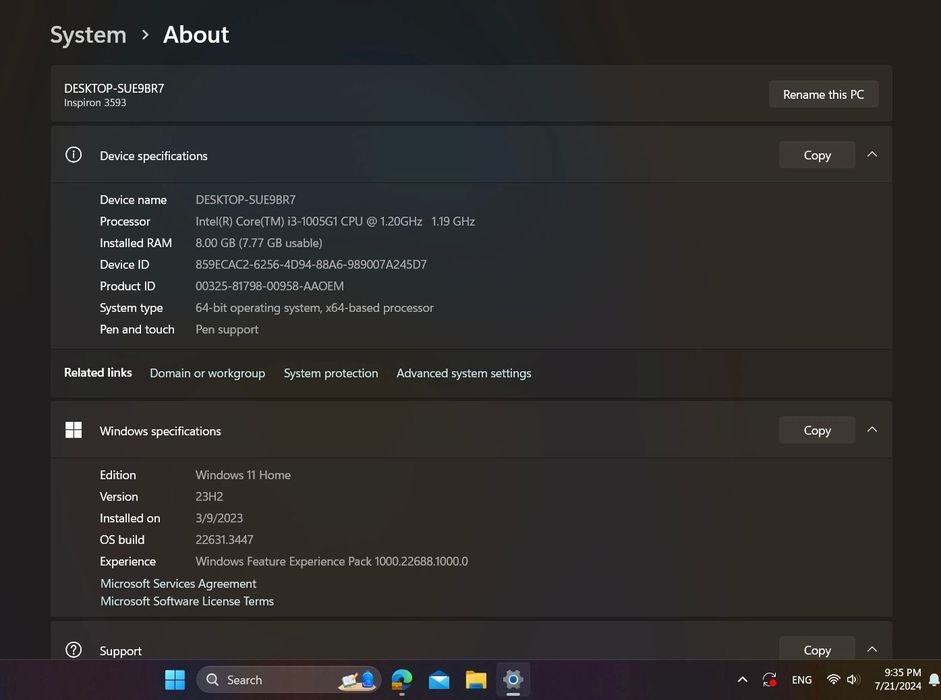Open File Explorer from the taskbar
This screenshot has width=941, height=700.
coord(476,680)
